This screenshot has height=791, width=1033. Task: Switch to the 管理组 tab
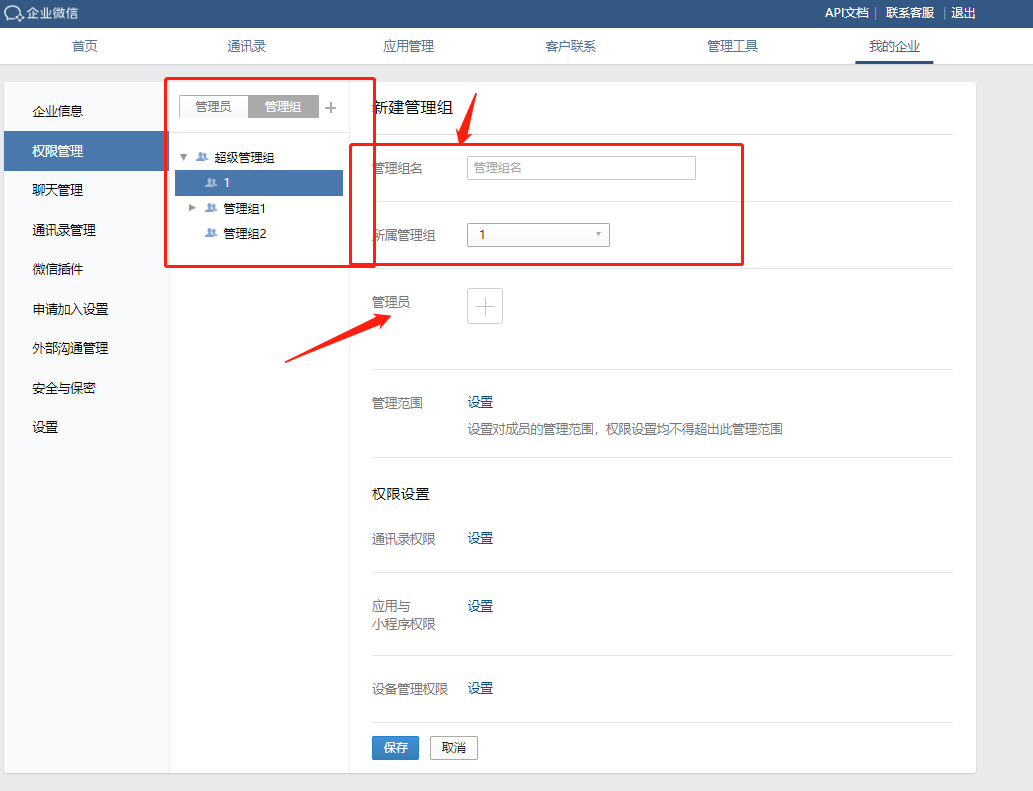(x=283, y=107)
